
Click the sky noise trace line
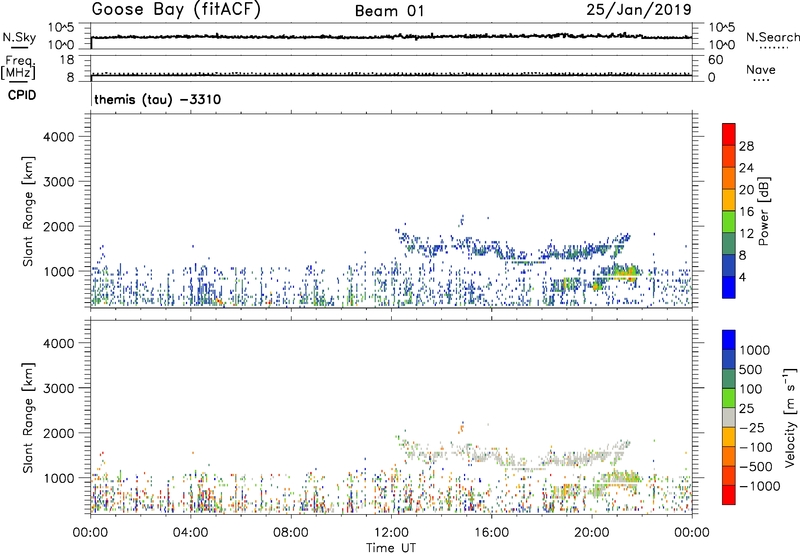click(x=391, y=36)
